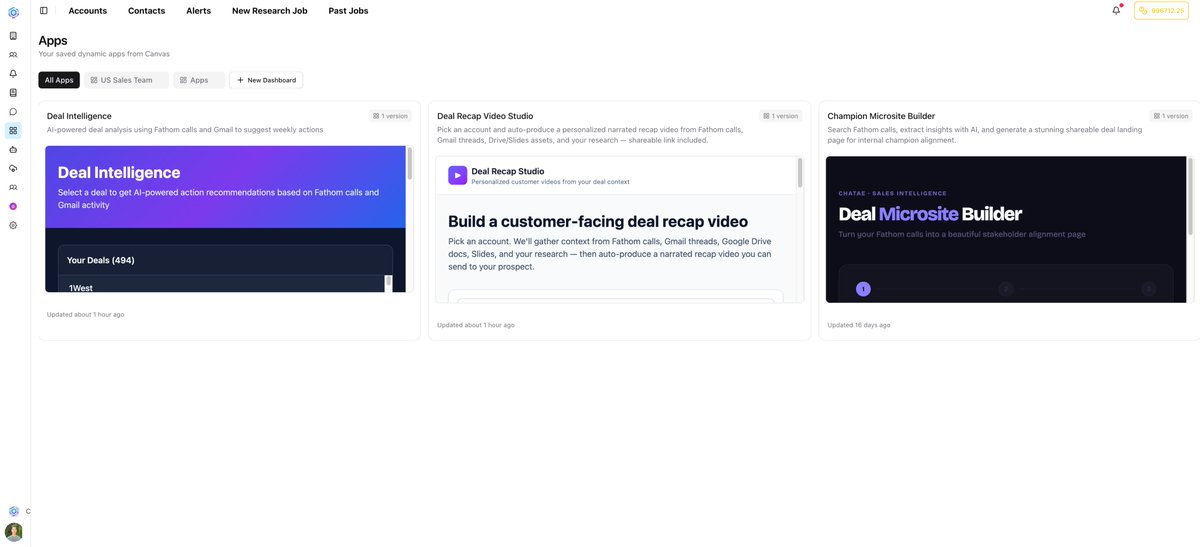
Task: Click 'Updated 16 days ago' text
Action: pyautogui.click(x=859, y=325)
